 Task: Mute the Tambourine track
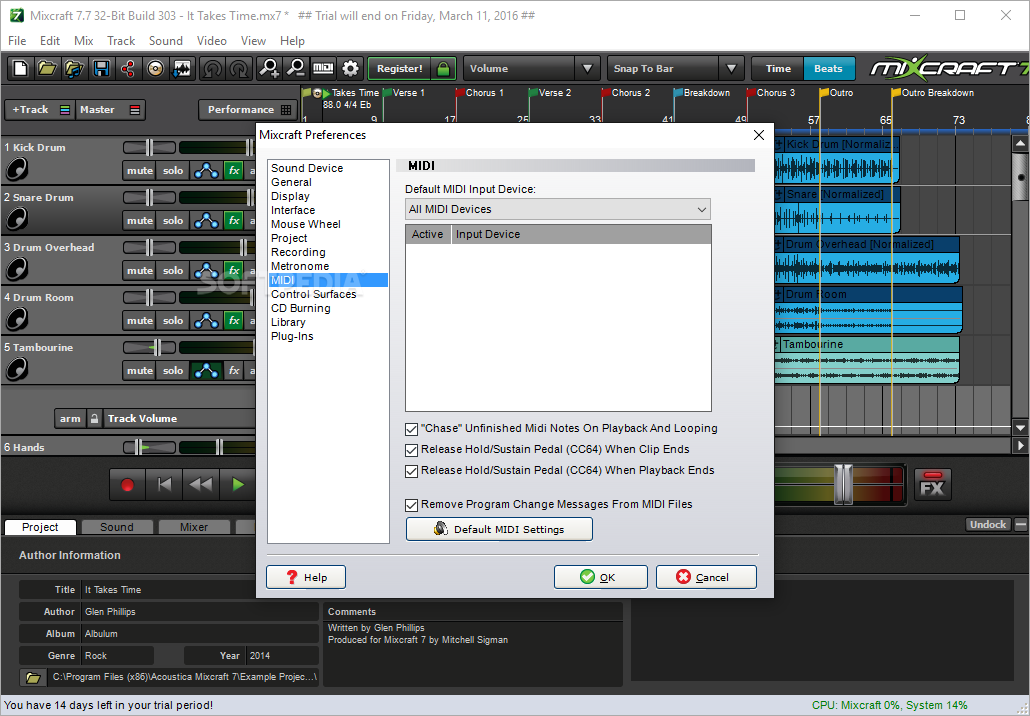click(139, 370)
